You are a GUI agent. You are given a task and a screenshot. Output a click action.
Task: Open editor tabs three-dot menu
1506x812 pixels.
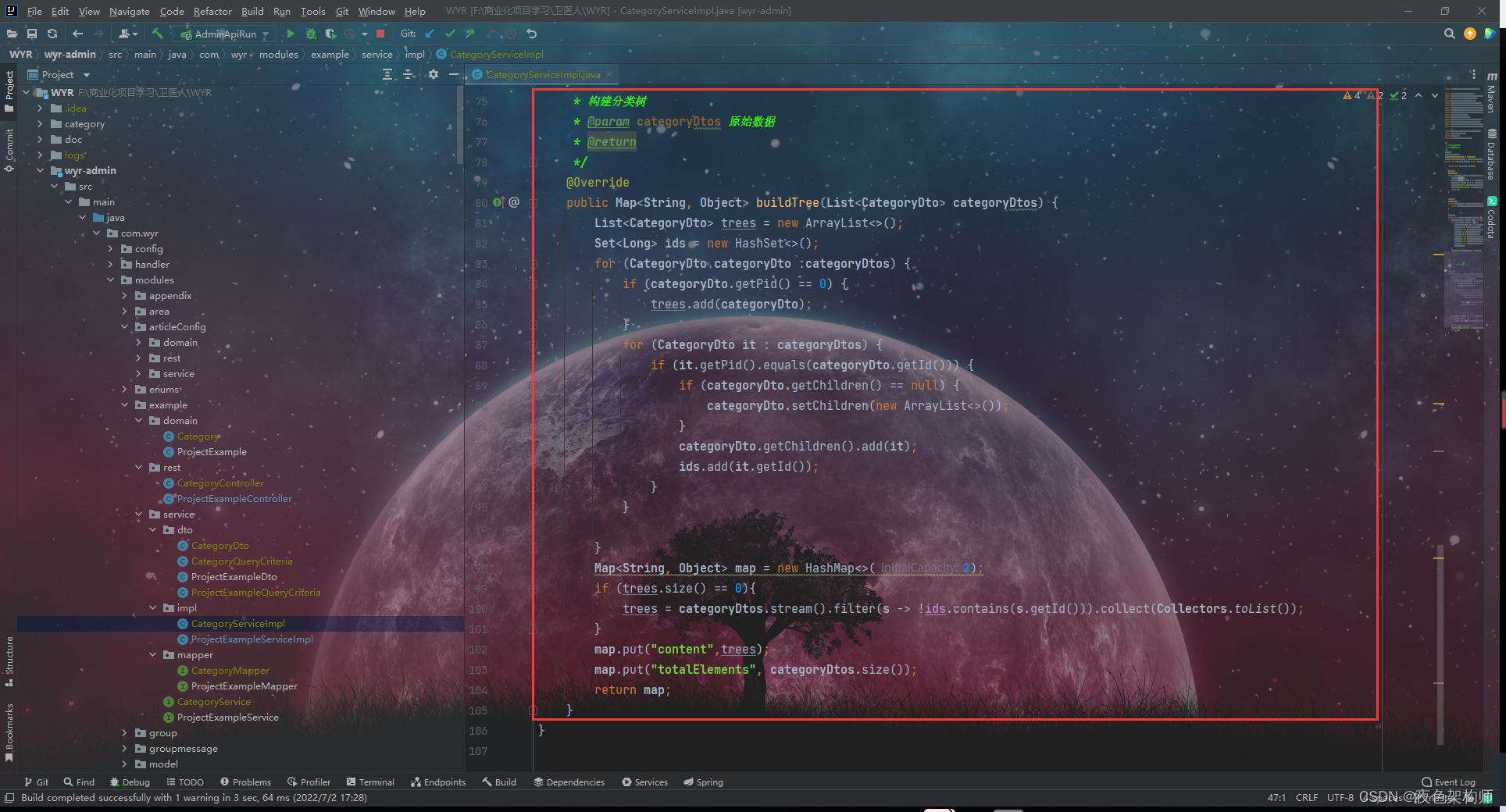1473,74
